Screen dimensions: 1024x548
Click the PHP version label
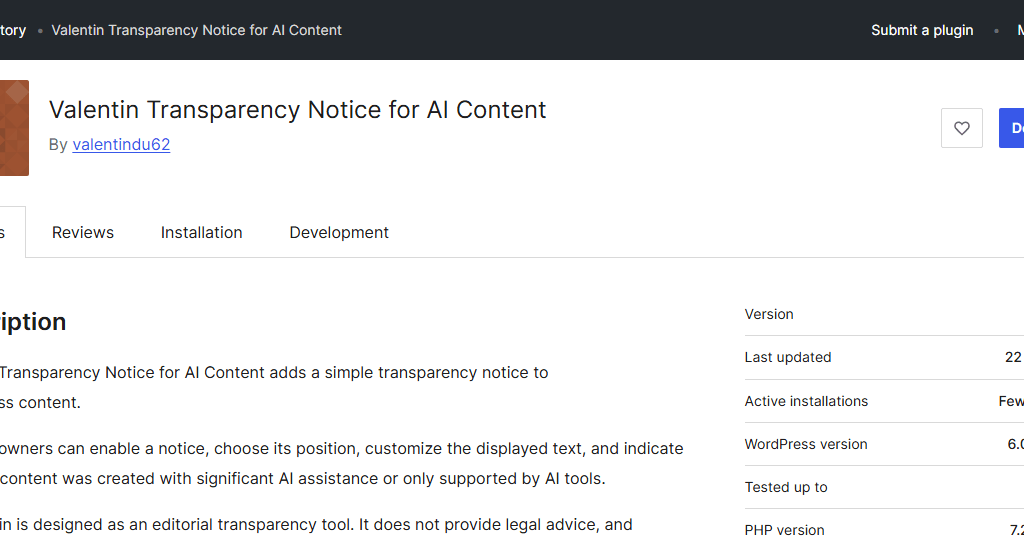click(x=784, y=530)
